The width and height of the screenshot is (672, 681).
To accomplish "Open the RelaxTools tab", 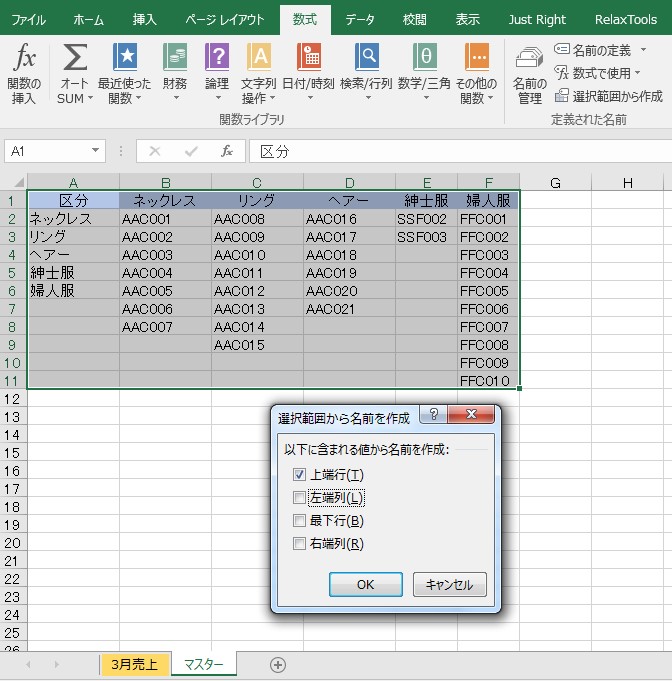I will click(x=626, y=20).
